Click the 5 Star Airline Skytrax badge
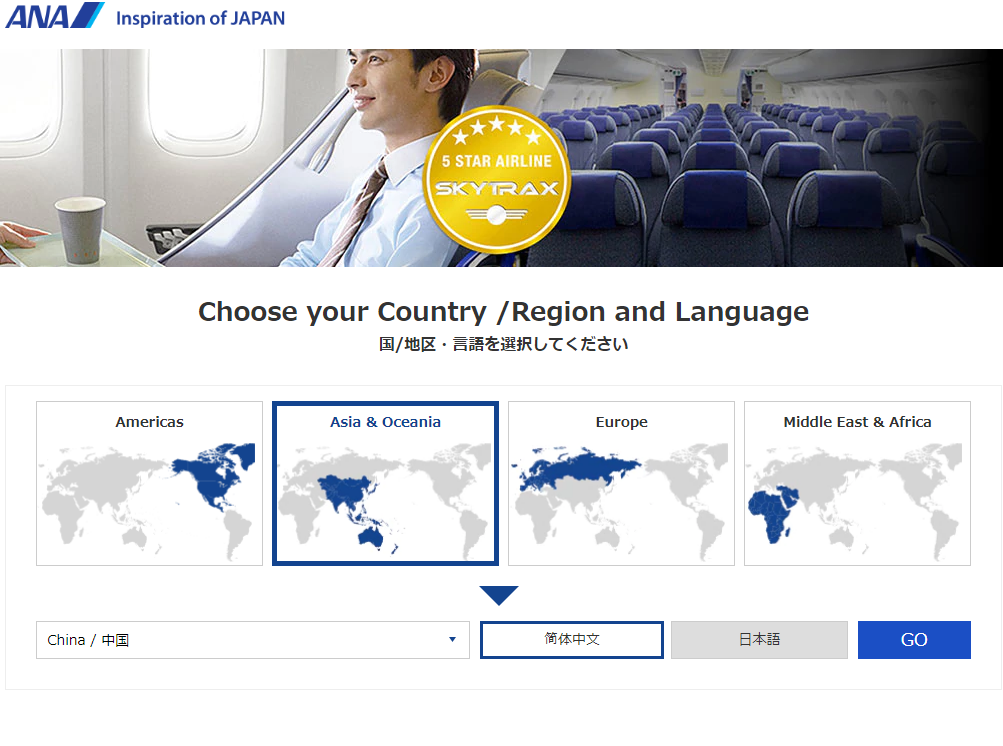The width and height of the screenshot is (1003, 746). (497, 180)
